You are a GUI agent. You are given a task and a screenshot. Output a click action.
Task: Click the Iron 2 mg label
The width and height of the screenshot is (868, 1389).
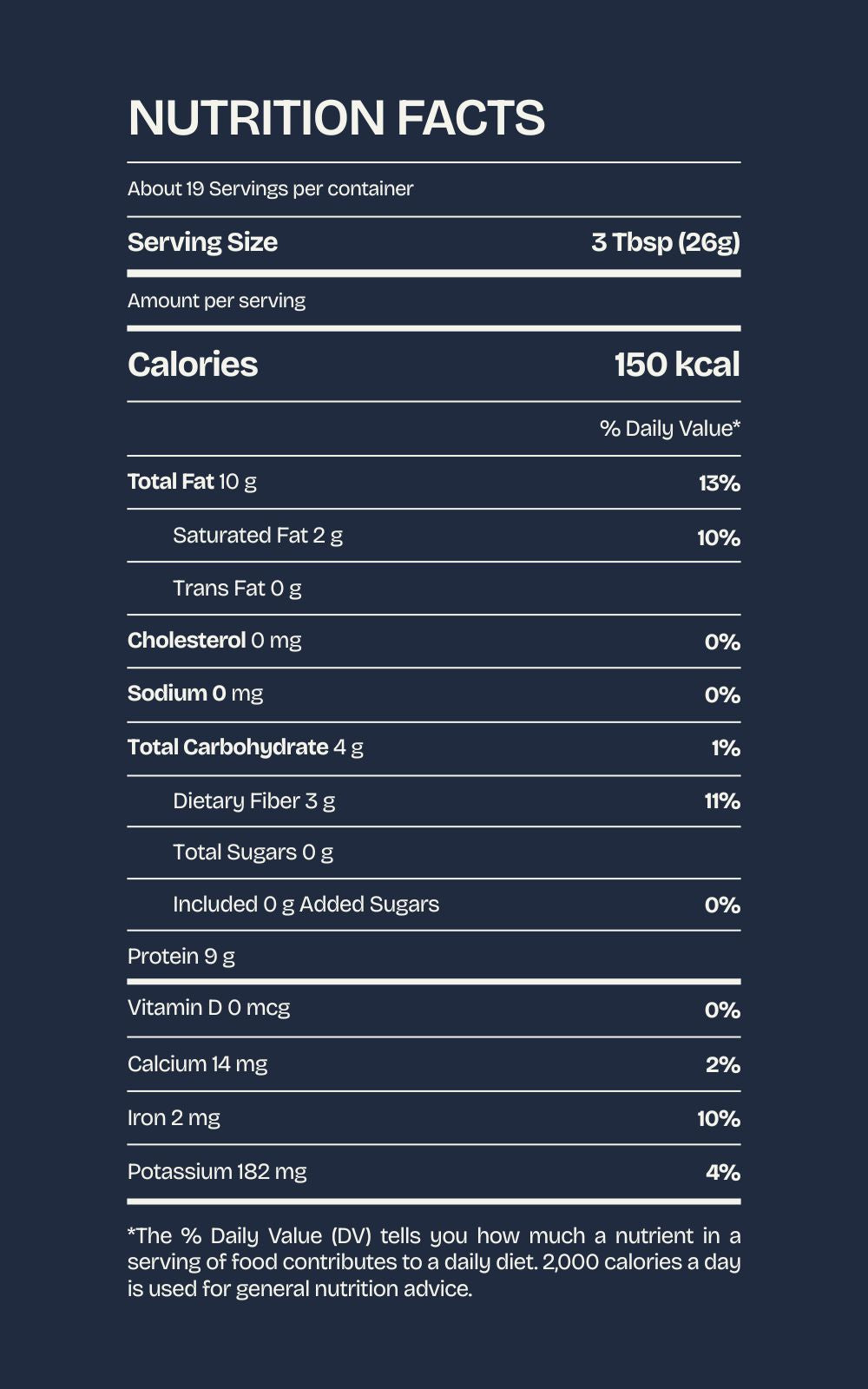pos(174,1118)
